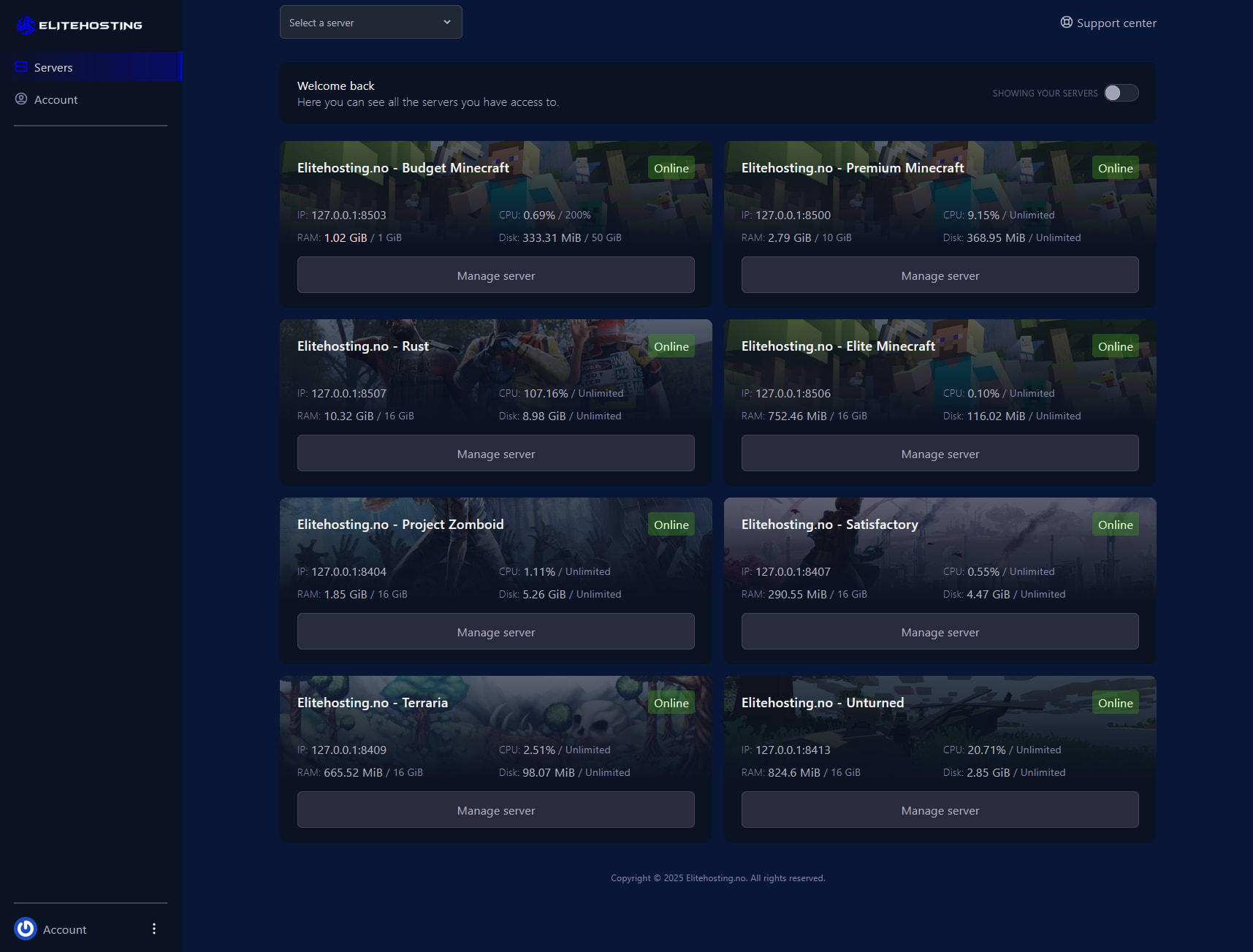
Task: Manage the Premium Minecraft server
Action: click(940, 275)
